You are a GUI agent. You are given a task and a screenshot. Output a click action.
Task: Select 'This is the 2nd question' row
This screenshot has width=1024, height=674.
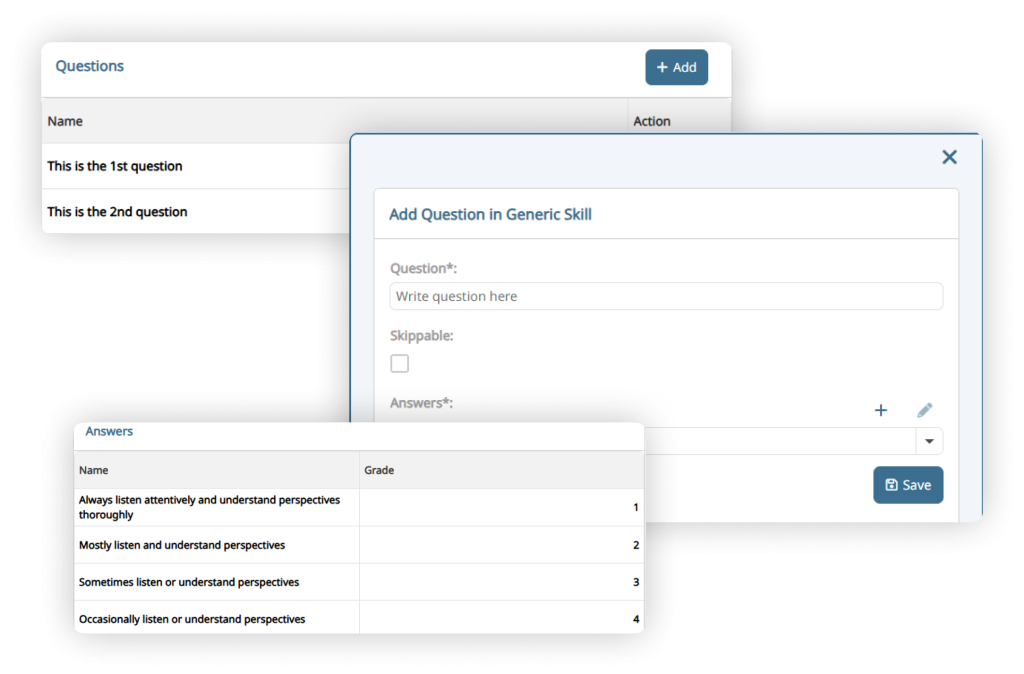pos(117,212)
